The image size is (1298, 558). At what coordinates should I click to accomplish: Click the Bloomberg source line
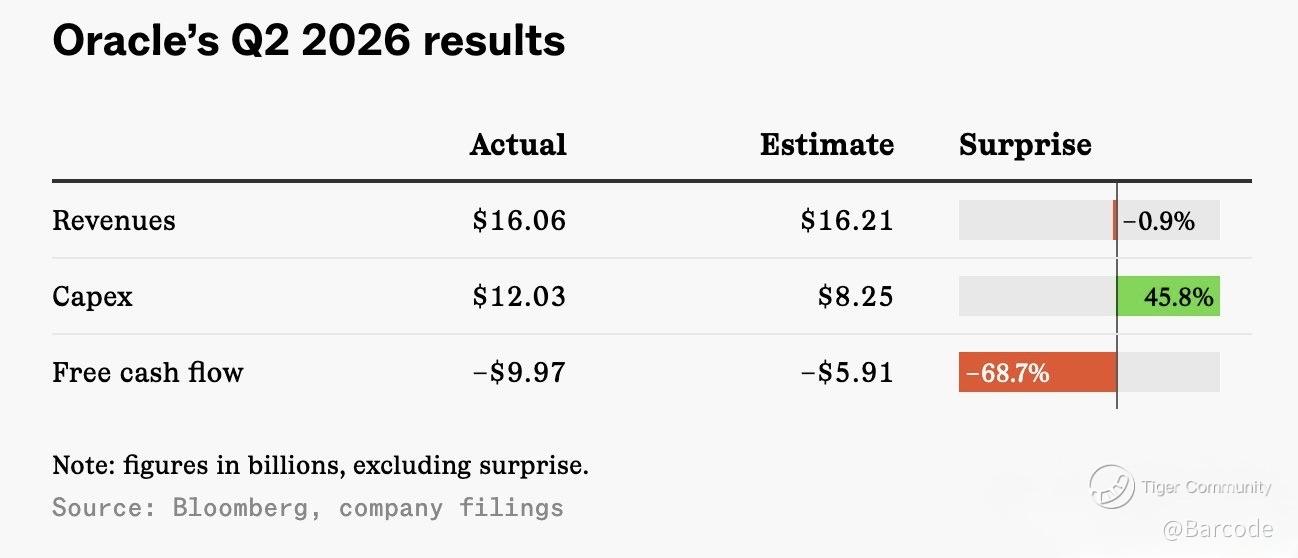(x=308, y=507)
